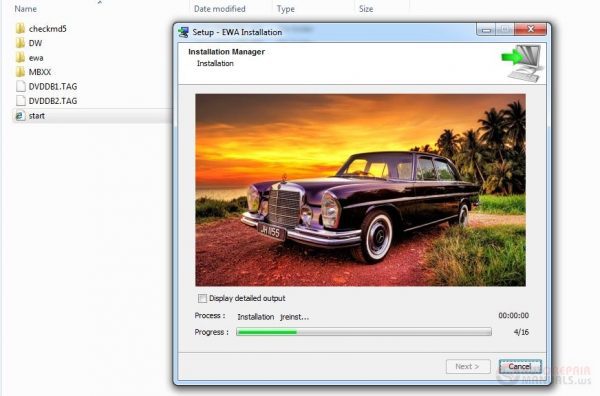Select the MBXX folder icon
The image size is (600, 396).
click(20, 72)
